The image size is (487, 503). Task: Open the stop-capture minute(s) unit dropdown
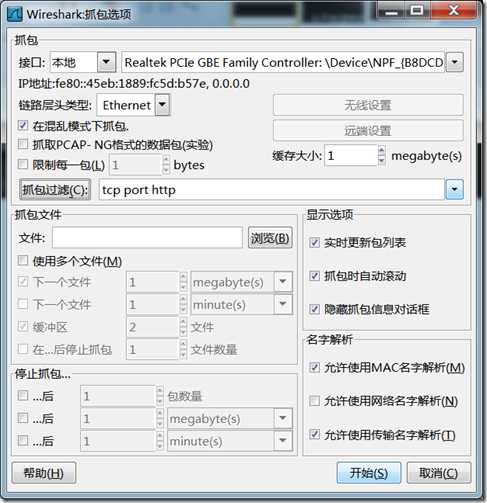click(283, 441)
